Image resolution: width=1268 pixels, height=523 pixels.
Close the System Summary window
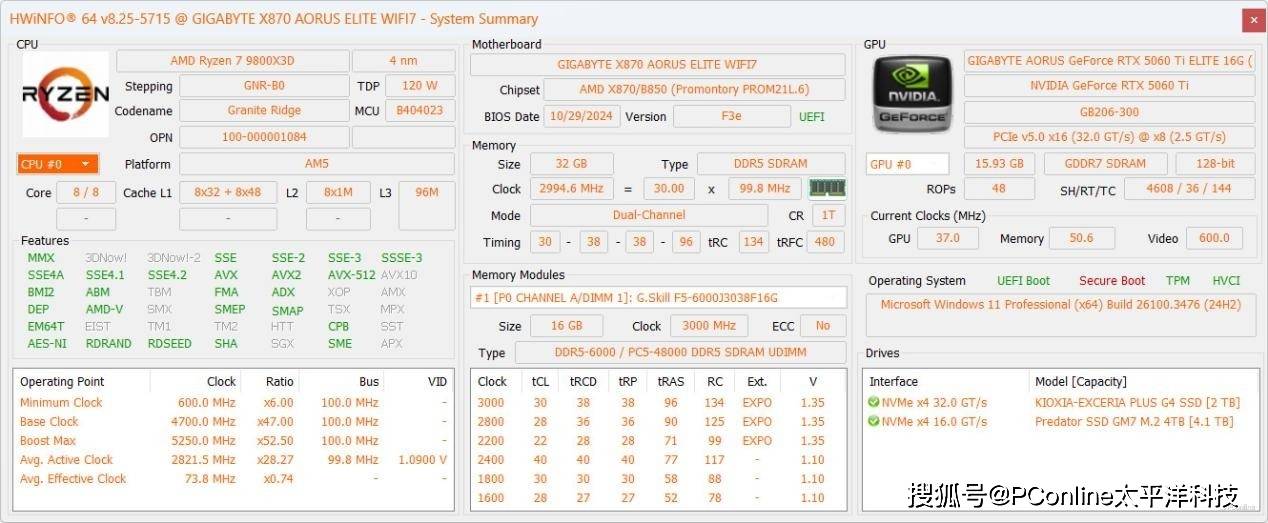point(1253,19)
